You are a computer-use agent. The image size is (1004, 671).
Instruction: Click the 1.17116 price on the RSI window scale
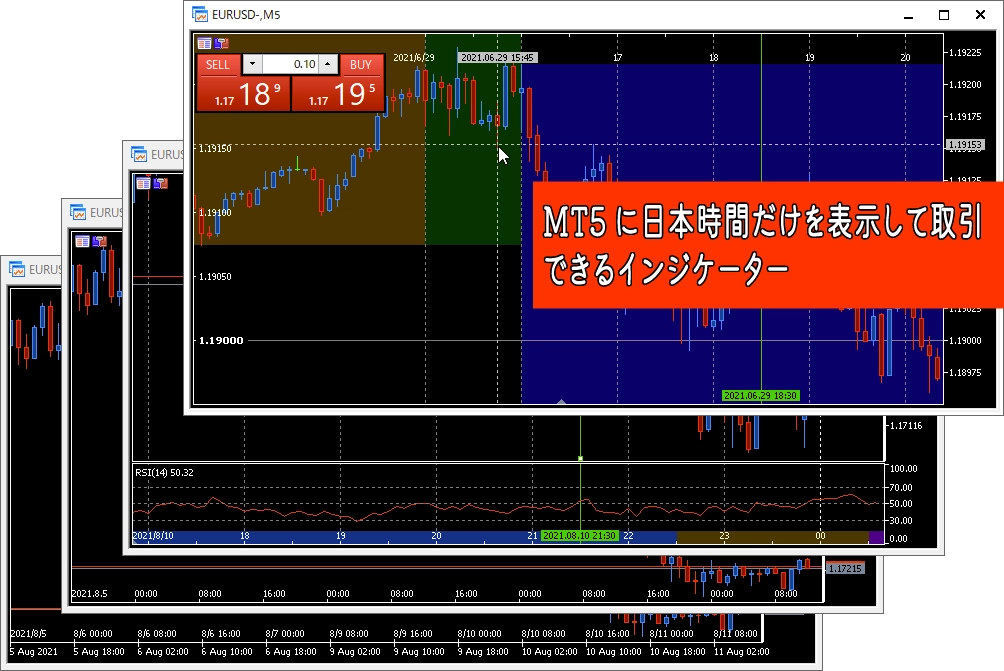pyautogui.click(x=906, y=425)
